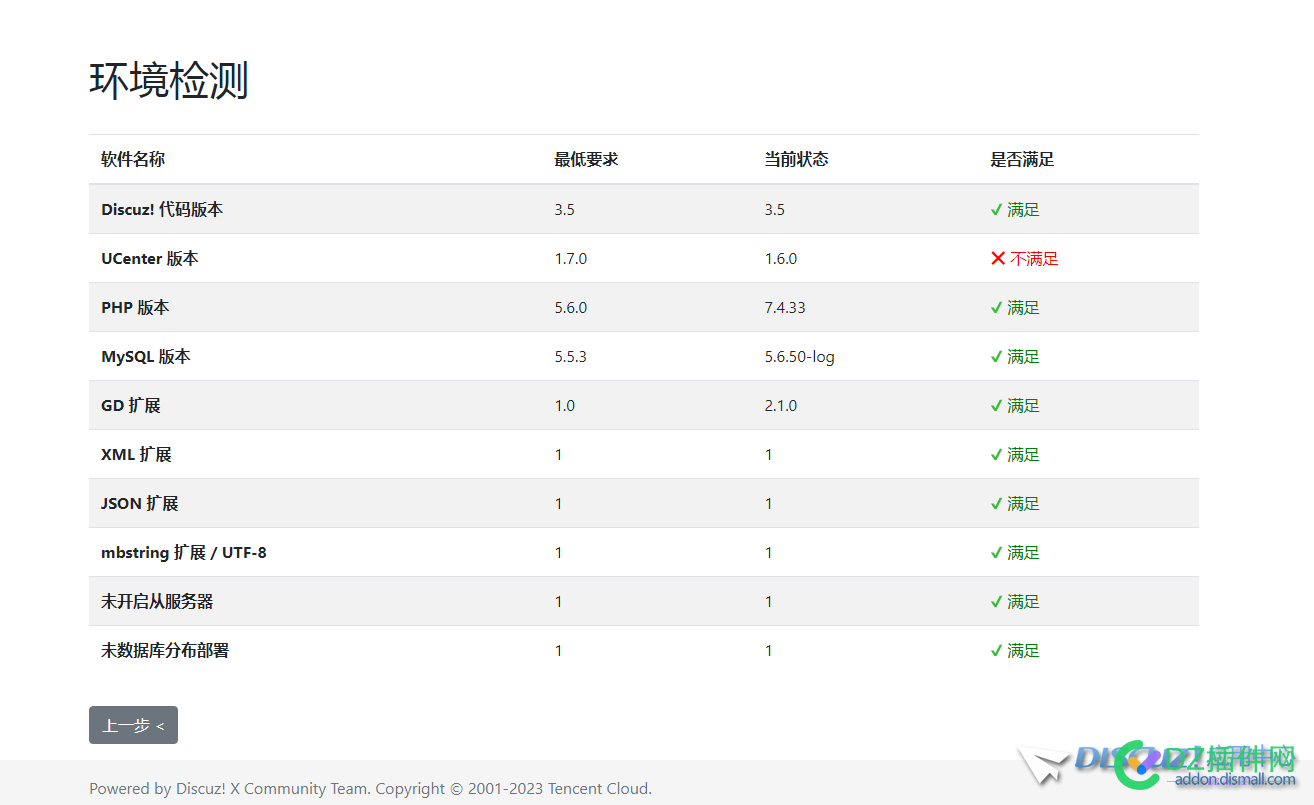Click the red 不满足 status text

[1034, 258]
